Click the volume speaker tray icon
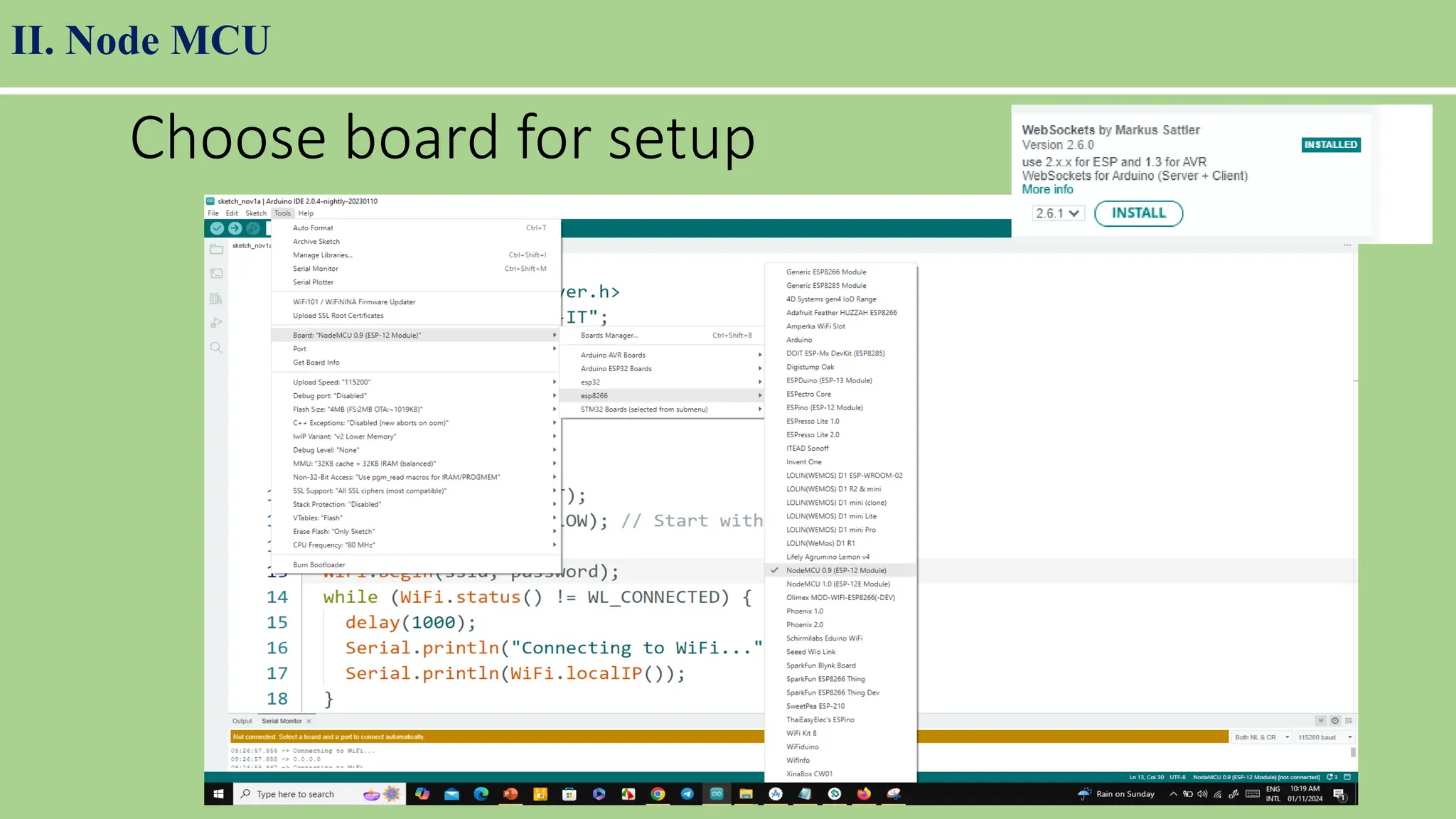This screenshot has height=819, width=1456. 1202,794
